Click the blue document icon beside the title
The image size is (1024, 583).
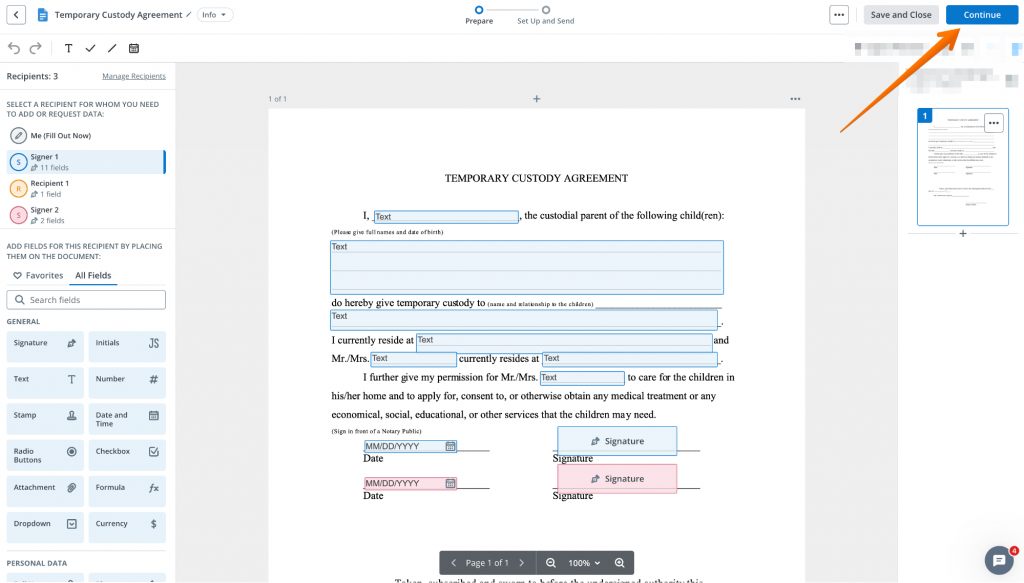coord(42,14)
